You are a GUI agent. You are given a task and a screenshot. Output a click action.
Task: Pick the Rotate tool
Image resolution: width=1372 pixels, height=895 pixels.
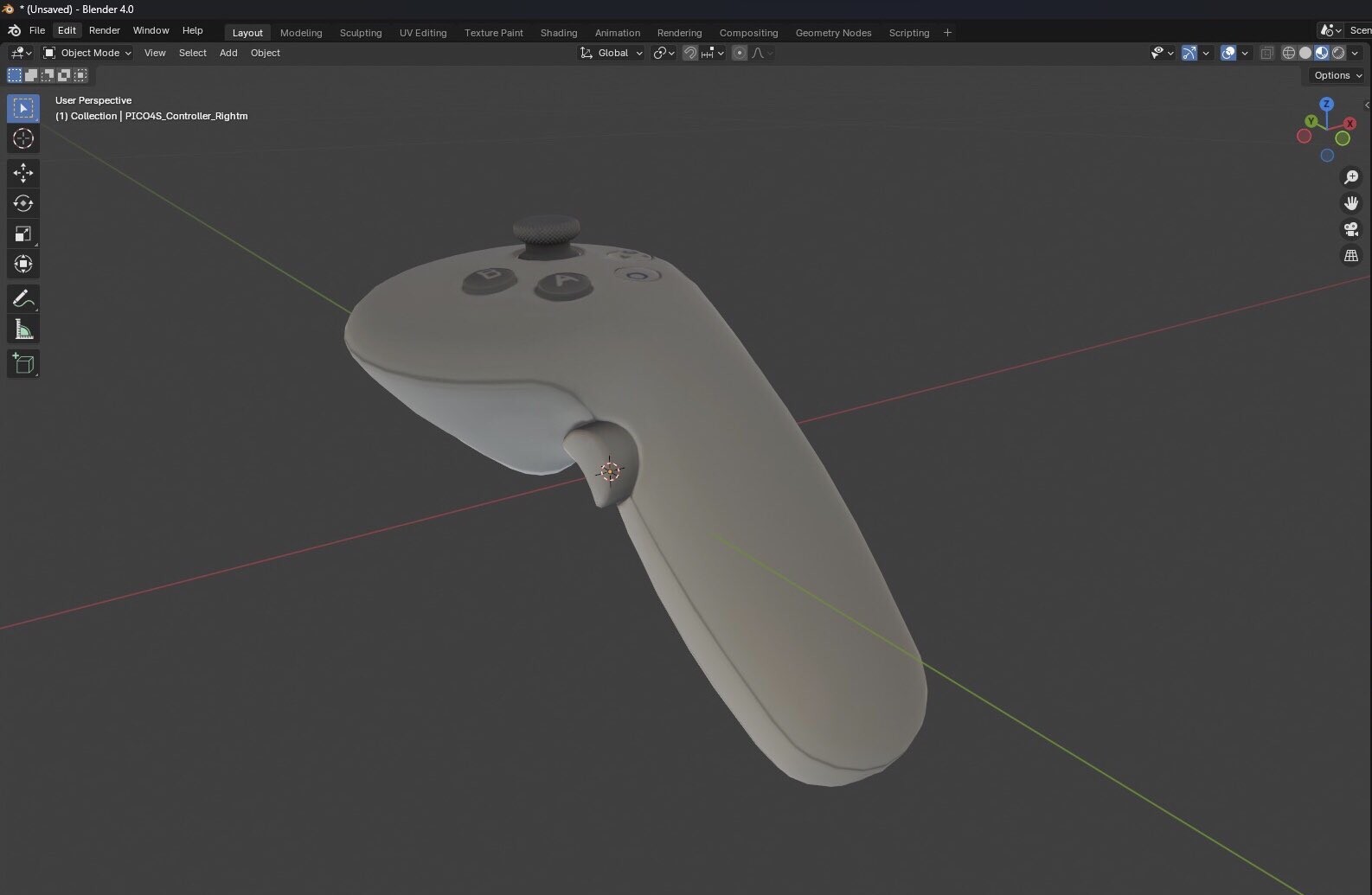(23, 203)
